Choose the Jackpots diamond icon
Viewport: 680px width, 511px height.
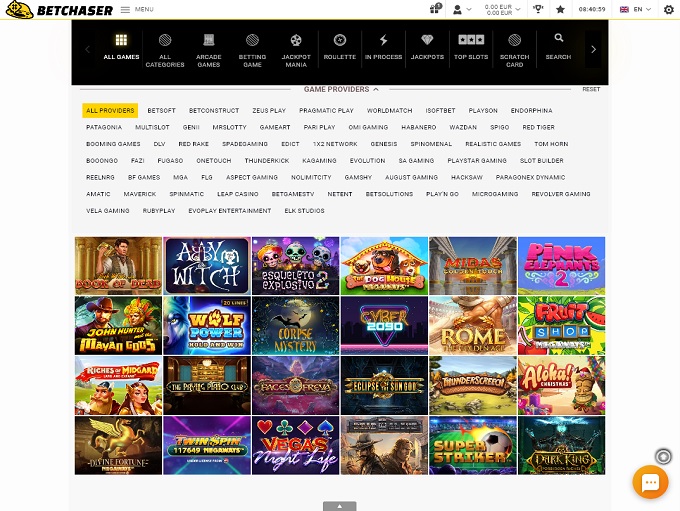click(x=427, y=46)
